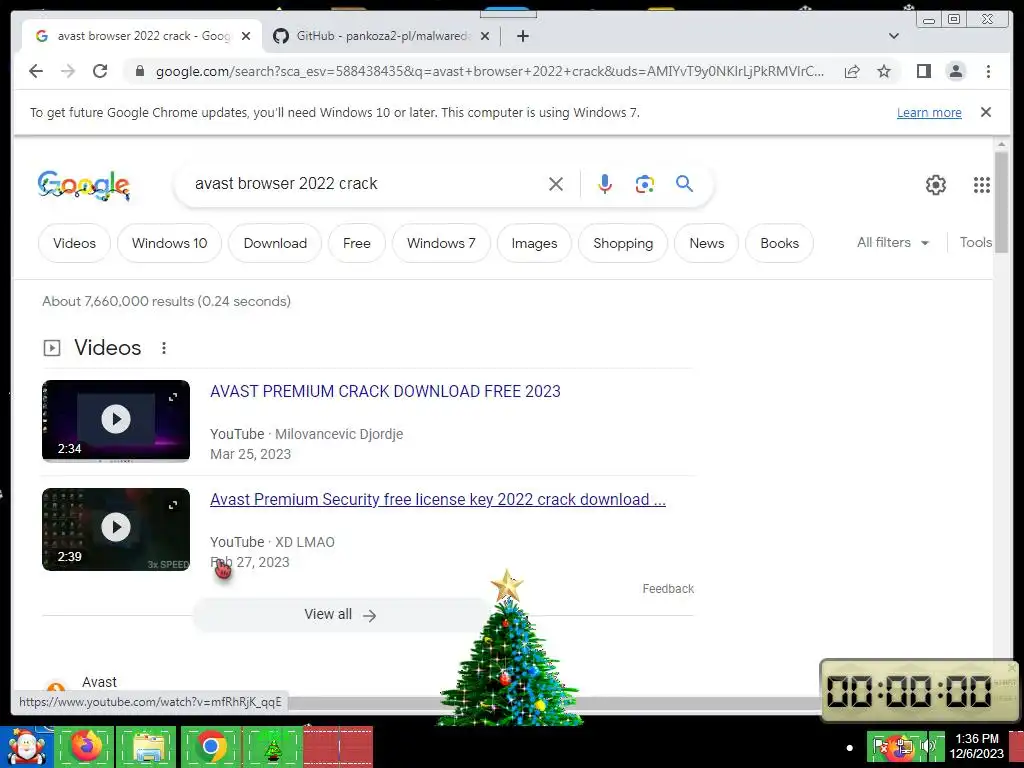Viewport: 1024px width, 768px height.
Task: Select the avast browser 2022 crack tab
Action: [x=141, y=36]
